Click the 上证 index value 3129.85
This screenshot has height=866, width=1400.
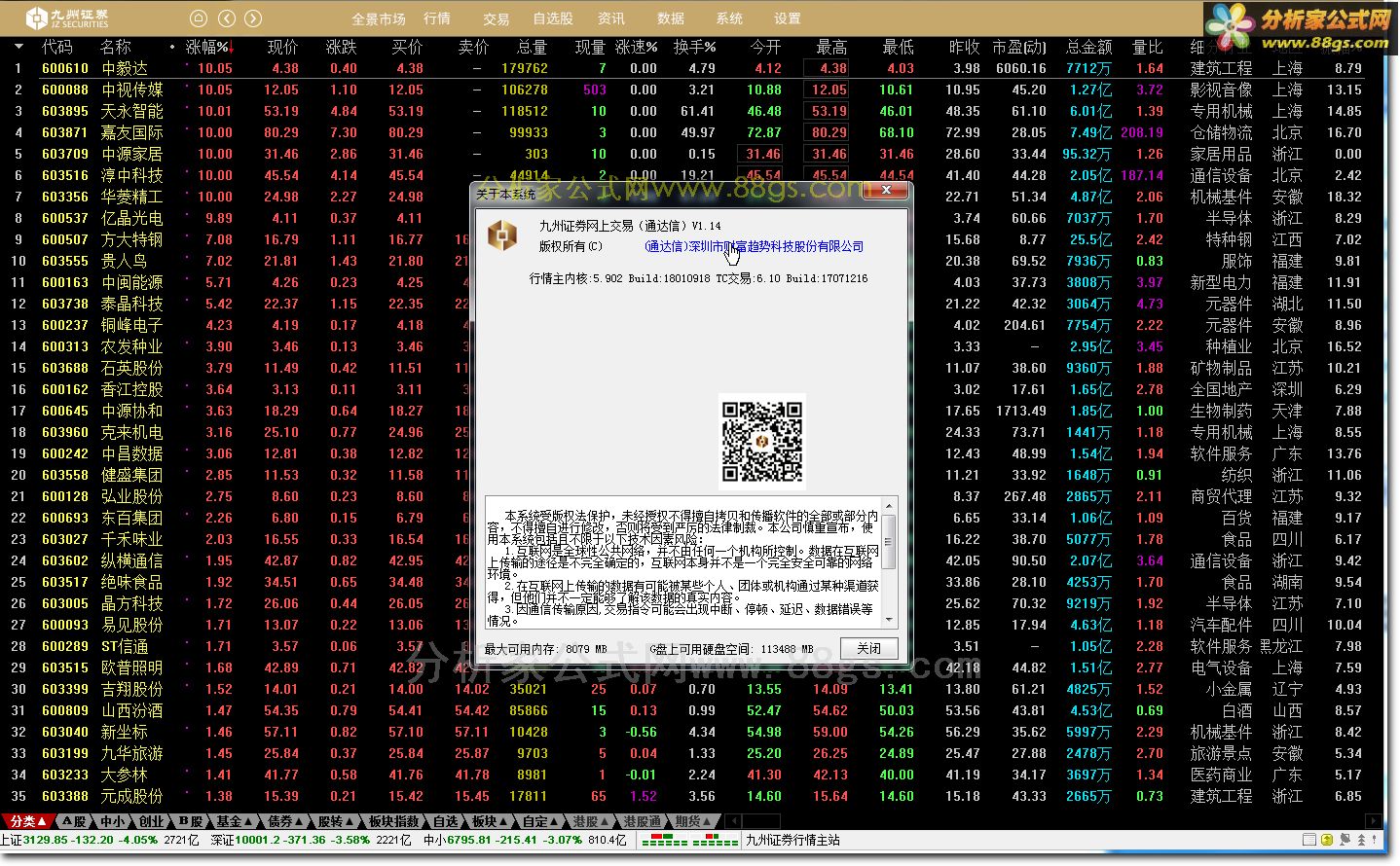click(x=49, y=840)
